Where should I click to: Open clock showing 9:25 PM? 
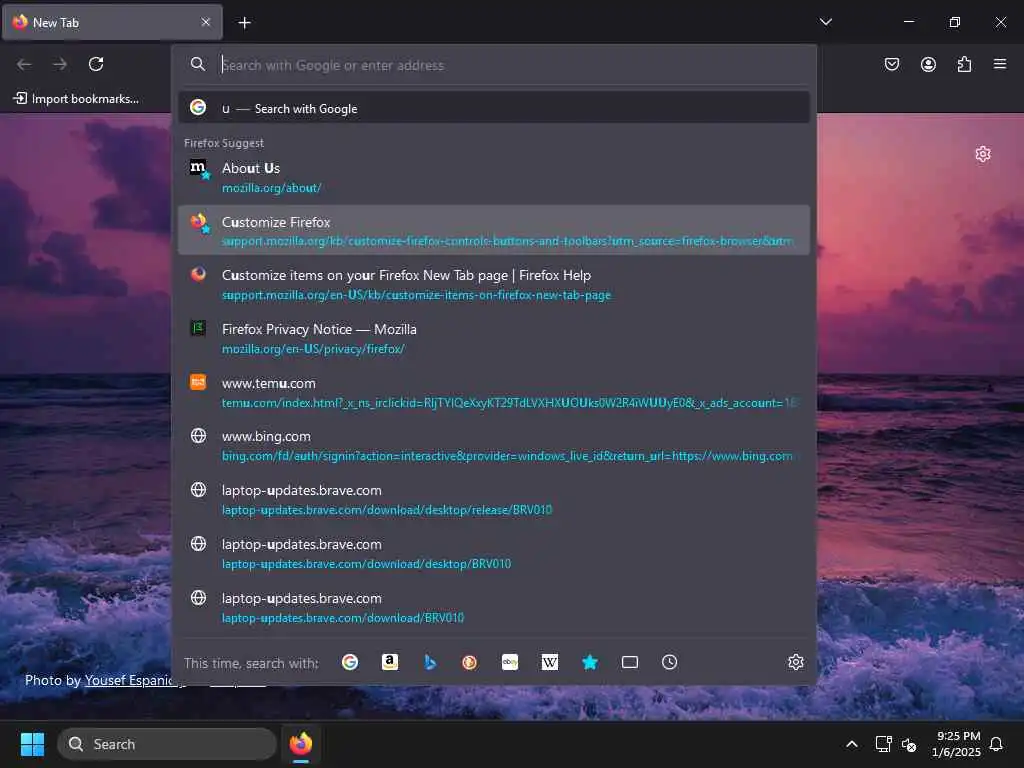point(957,744)
